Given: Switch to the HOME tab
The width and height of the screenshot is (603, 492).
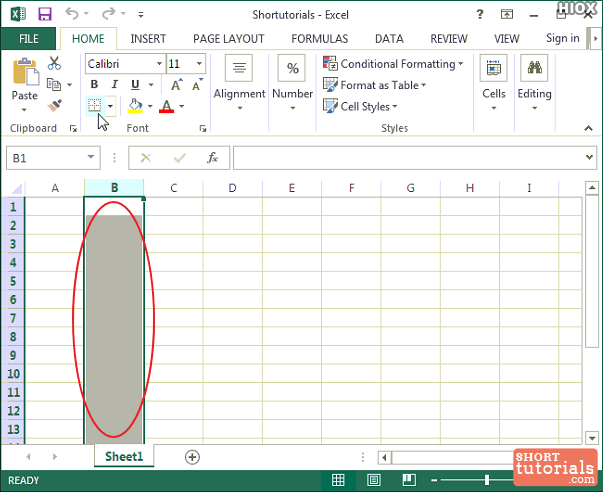Looking at the screenshot, I should (x=88, y=38).
